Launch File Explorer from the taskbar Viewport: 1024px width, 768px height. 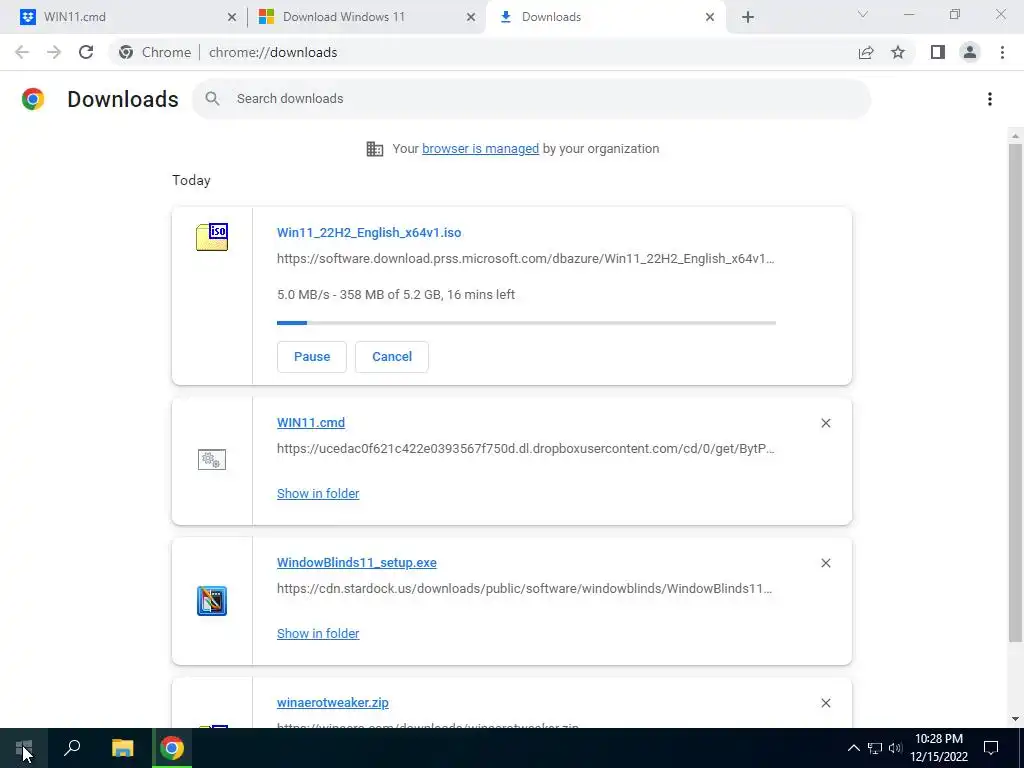[122, 748]
